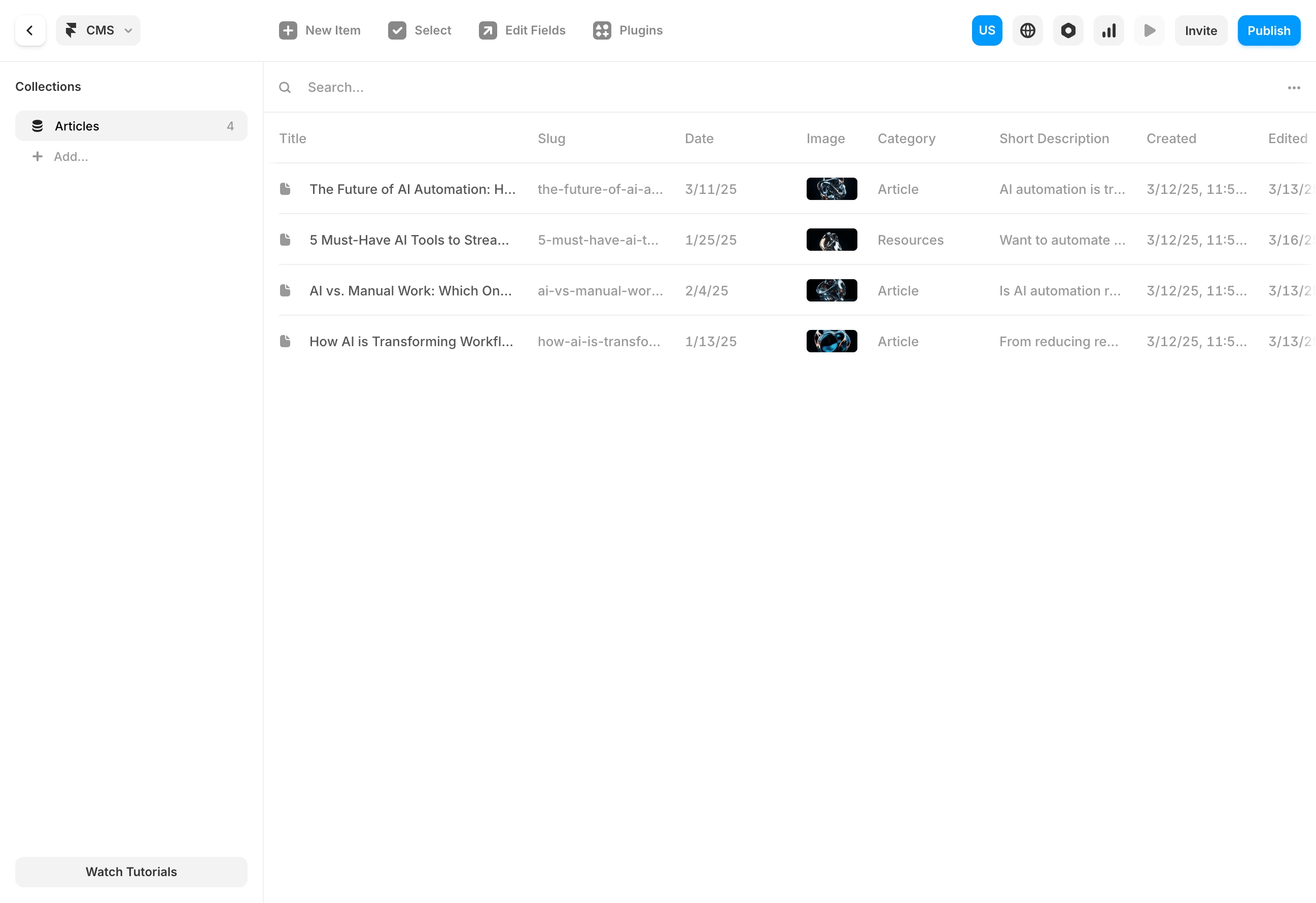Create a New Item
This screenshot has height=903, width=1316.
320,30
